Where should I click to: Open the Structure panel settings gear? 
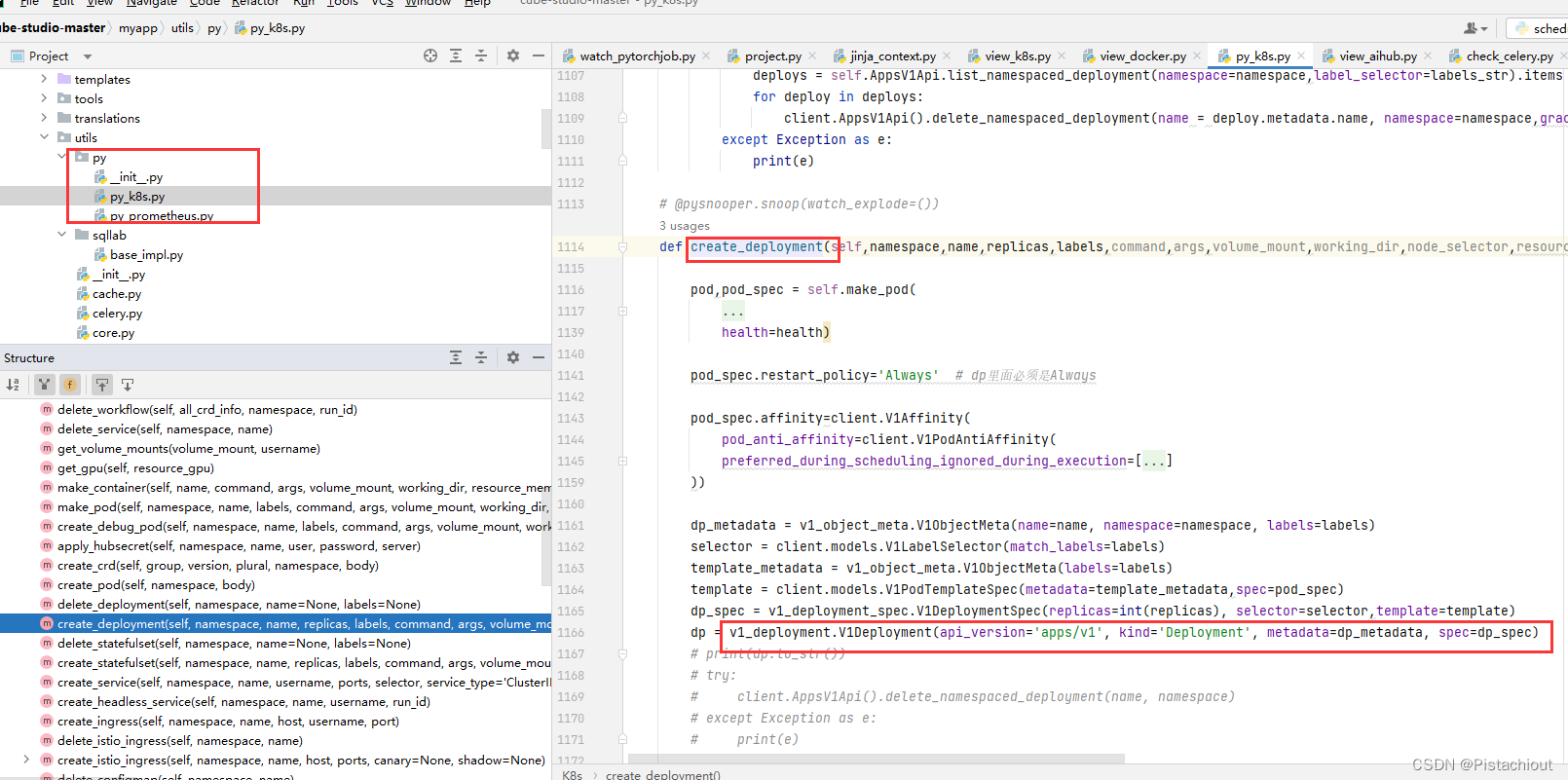click(513, 358)
